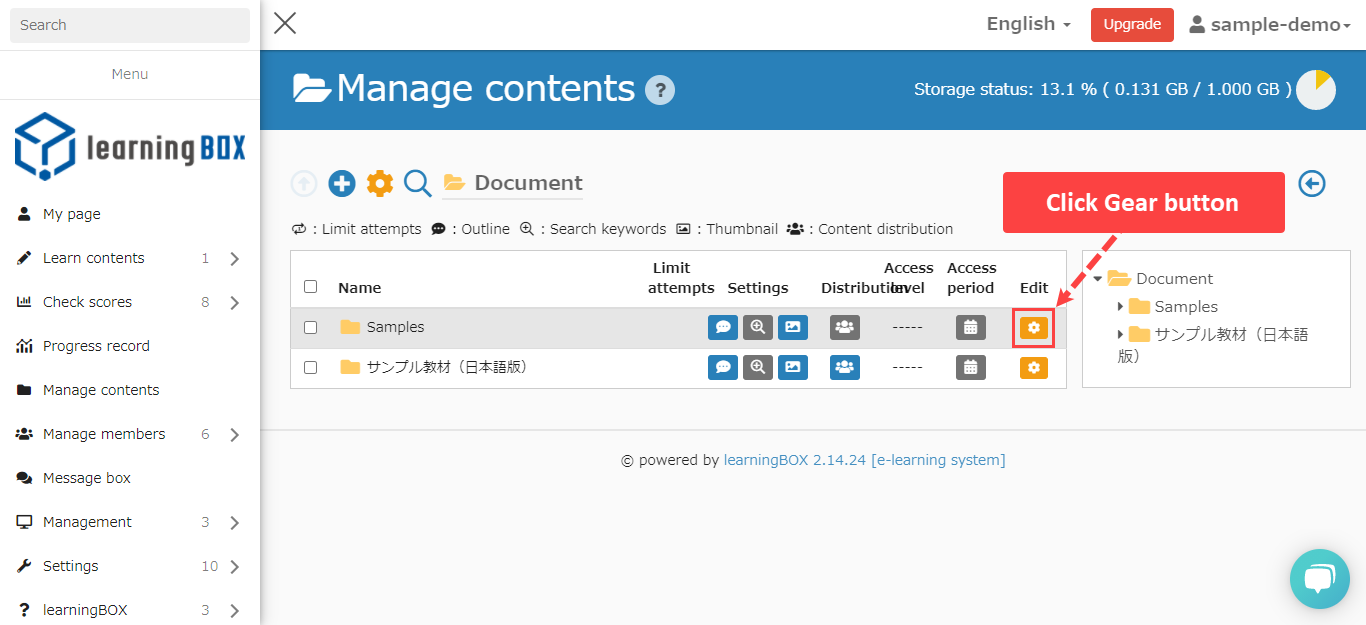Open Manage members in the sidebar
The width and height of the screenshot is (1366, 625).
[104, 434]
